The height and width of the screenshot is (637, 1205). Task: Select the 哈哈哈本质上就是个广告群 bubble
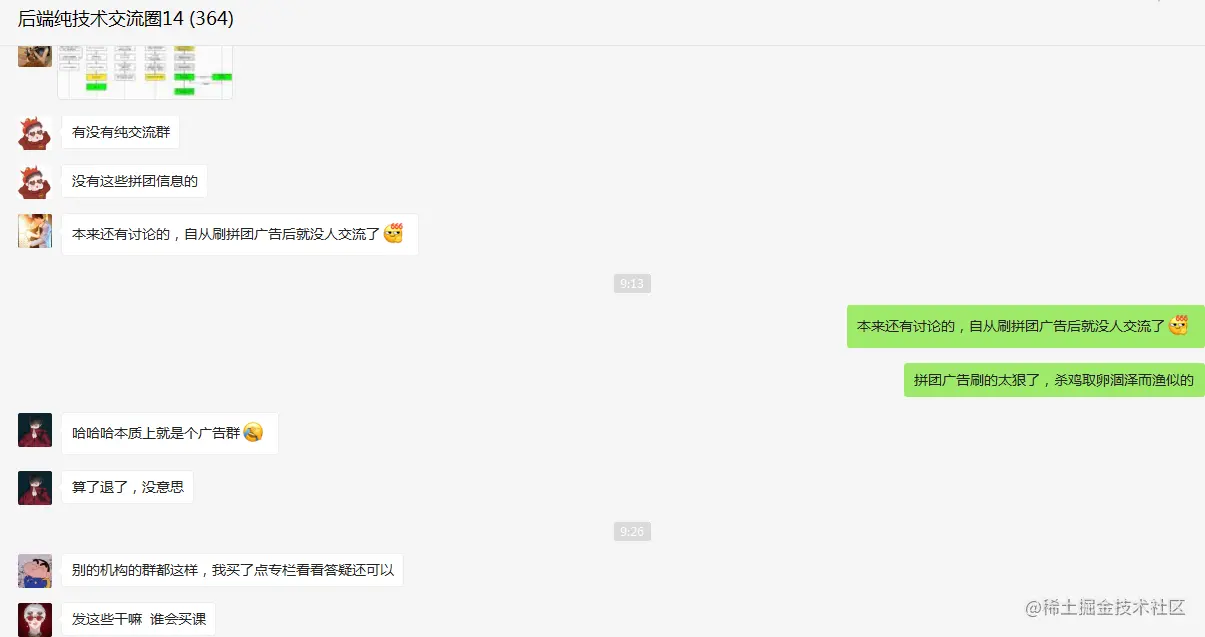(170, 434)
